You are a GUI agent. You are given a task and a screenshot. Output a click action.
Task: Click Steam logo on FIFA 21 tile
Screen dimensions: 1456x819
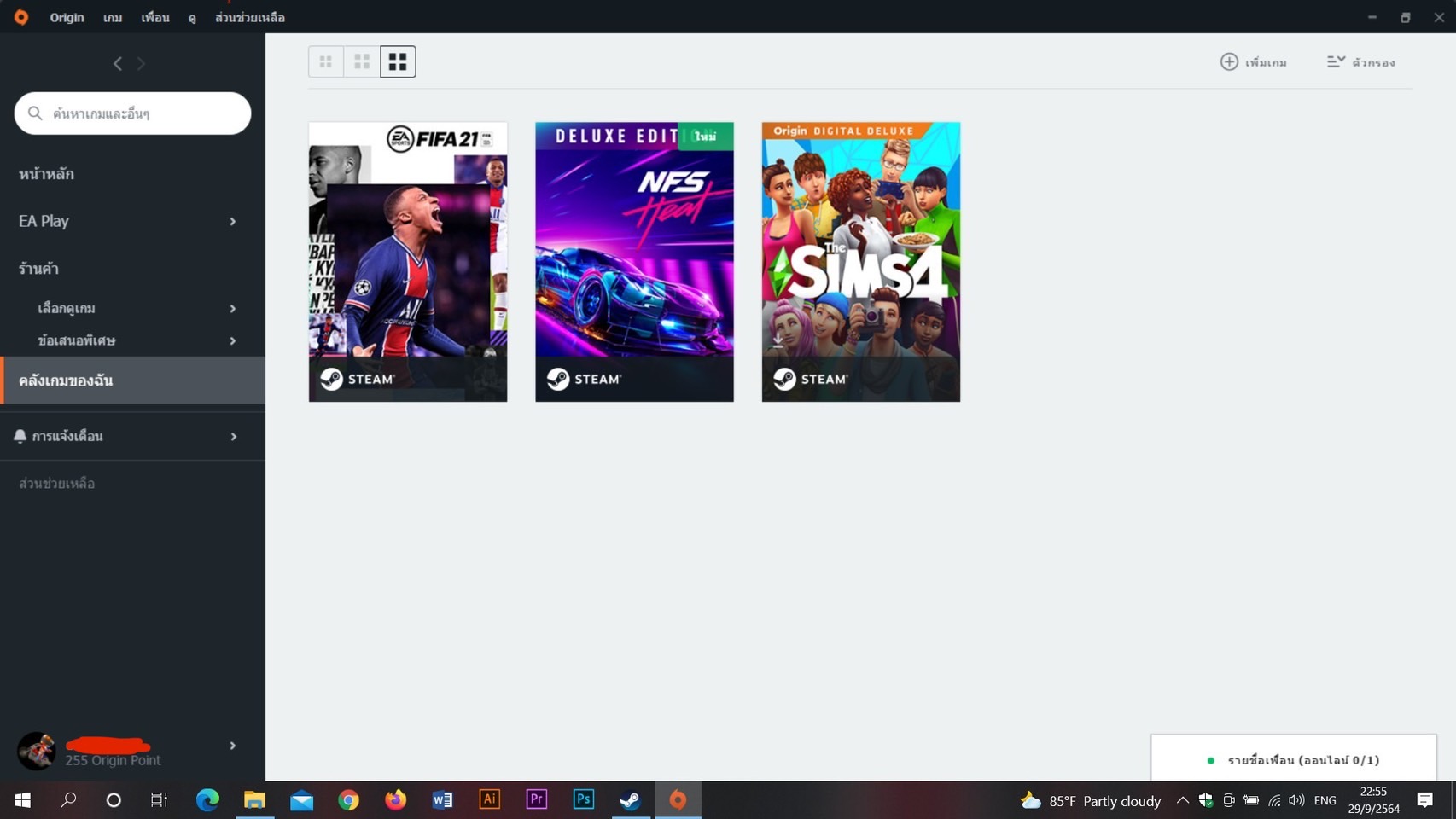pyautogui.click(x=357, y=379)
